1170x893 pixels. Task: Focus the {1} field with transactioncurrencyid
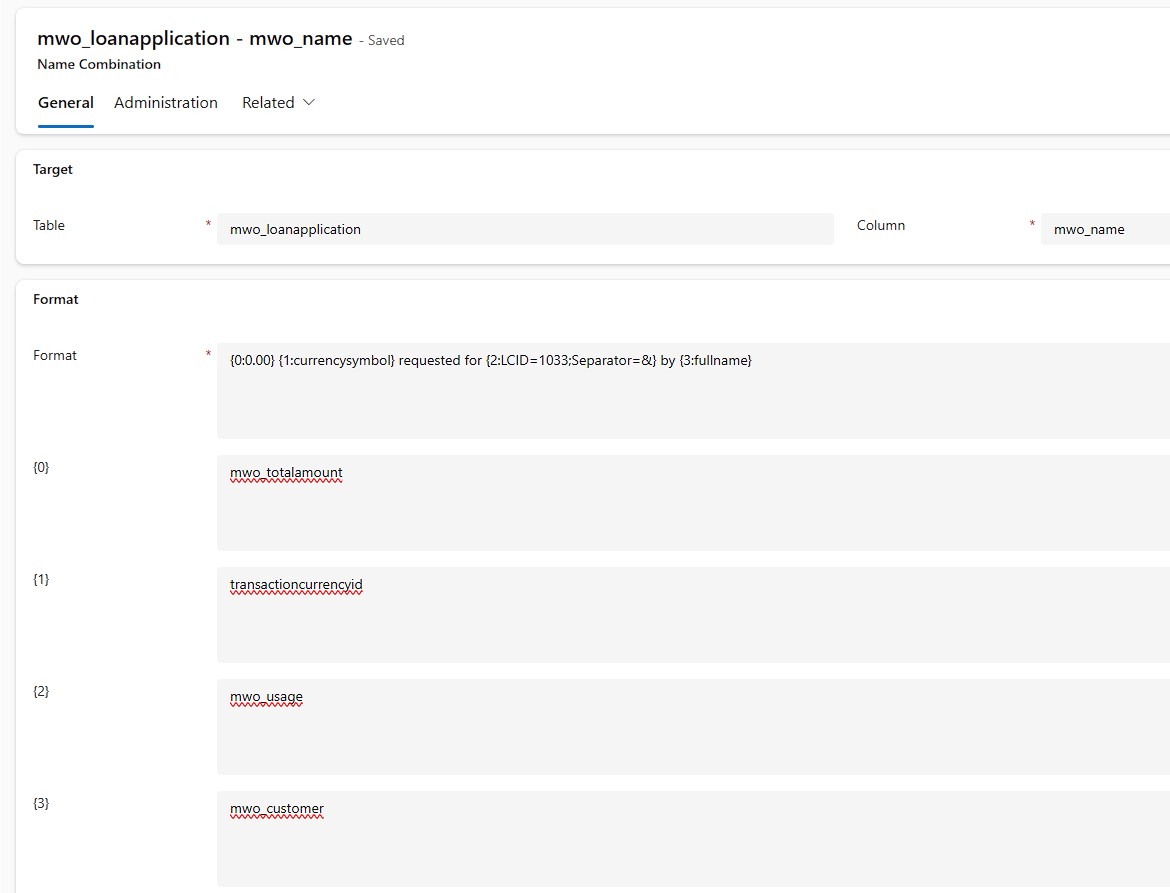(x=693, y=615)
